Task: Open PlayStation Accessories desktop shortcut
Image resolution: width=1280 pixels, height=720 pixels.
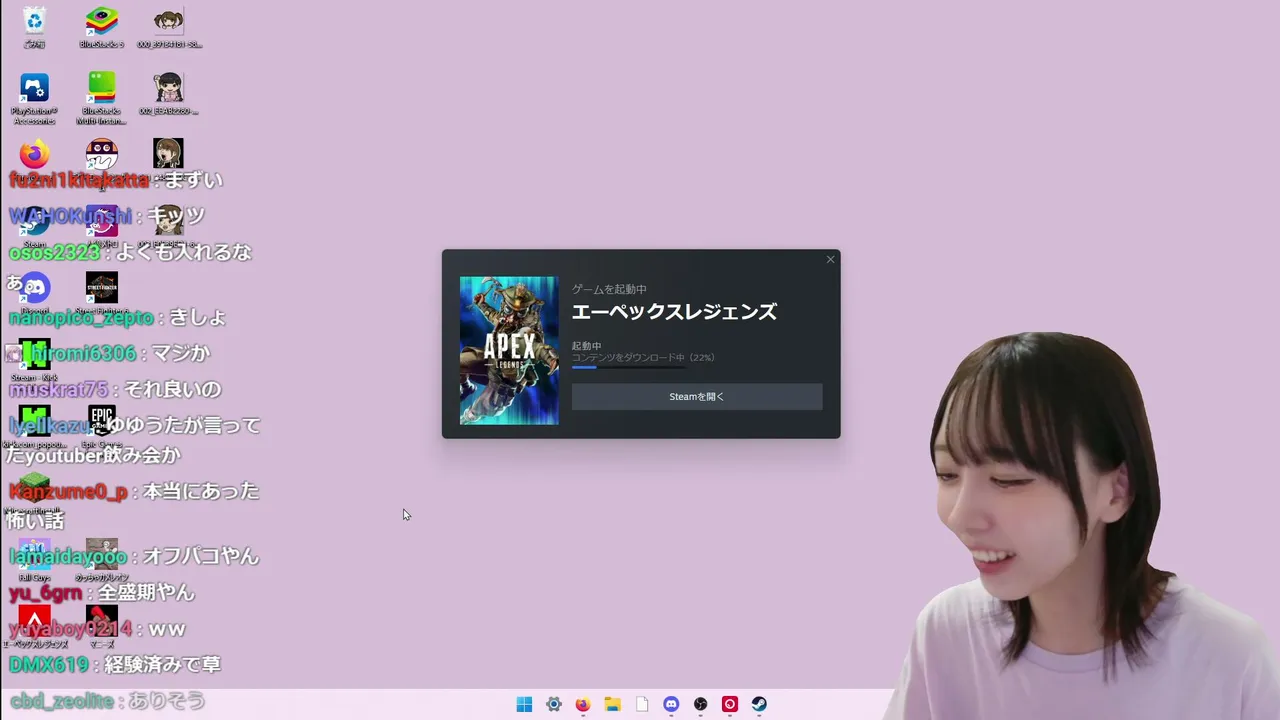Action: coord(34,98)
